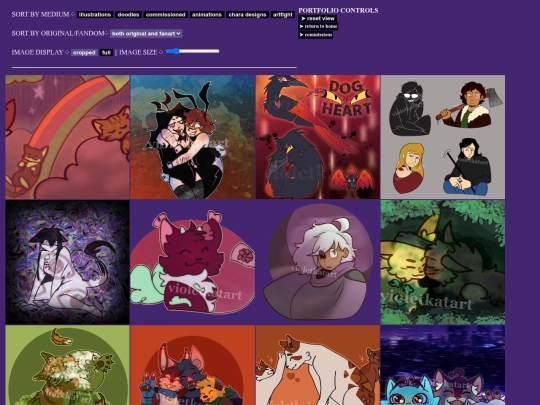Filter by artfight pieces
Image resolution: width=540 pixels, height=405 pixels.
pyautogui.click(x=283, y=14)
